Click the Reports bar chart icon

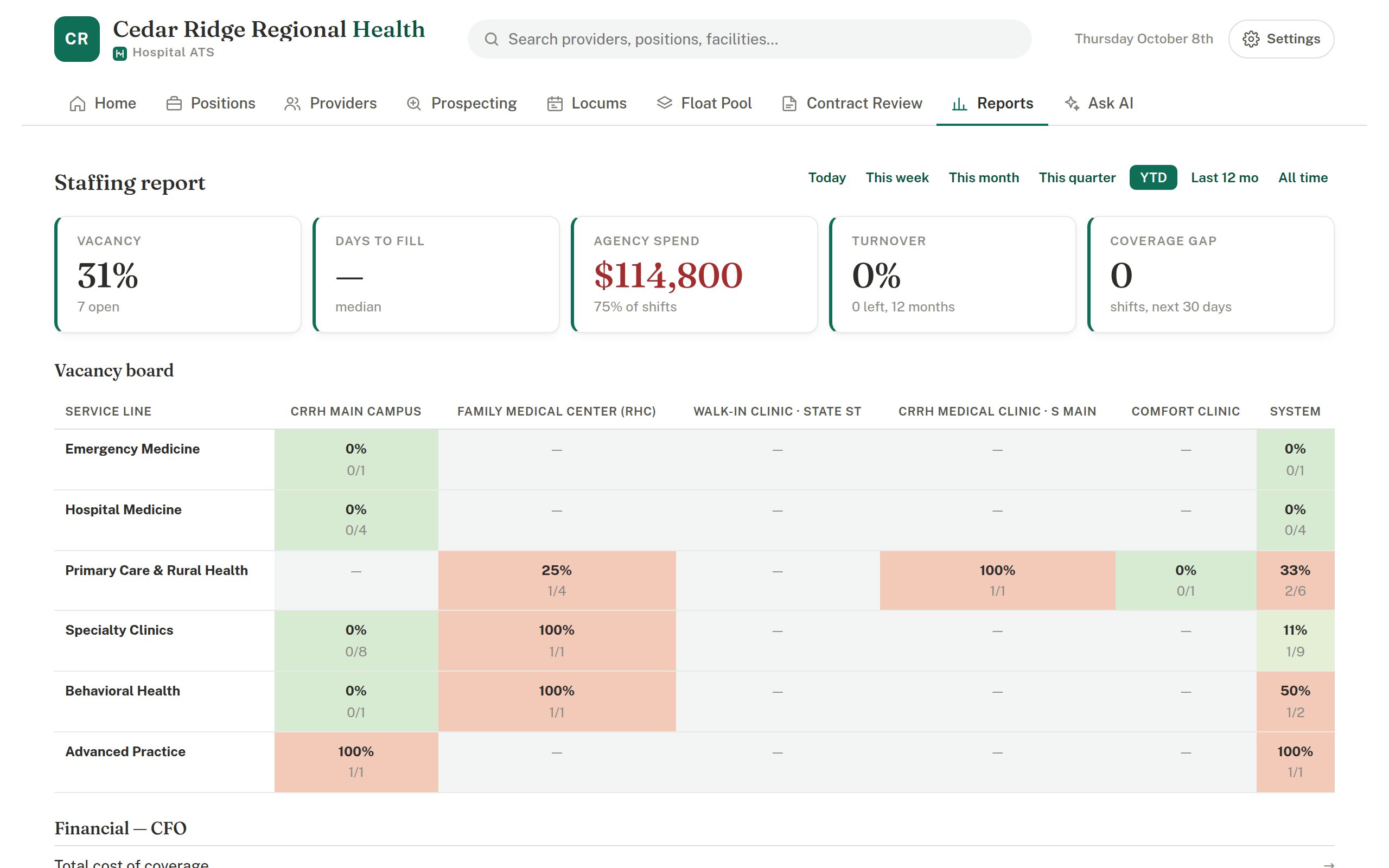(960, 104)
